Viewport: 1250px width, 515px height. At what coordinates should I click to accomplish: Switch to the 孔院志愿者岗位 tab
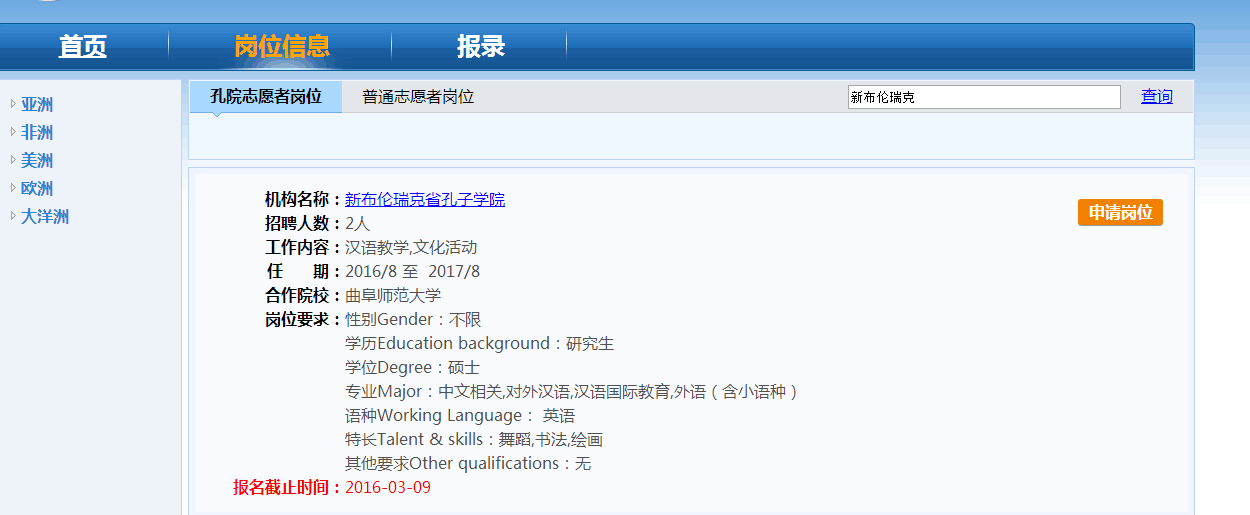point(266,97)
